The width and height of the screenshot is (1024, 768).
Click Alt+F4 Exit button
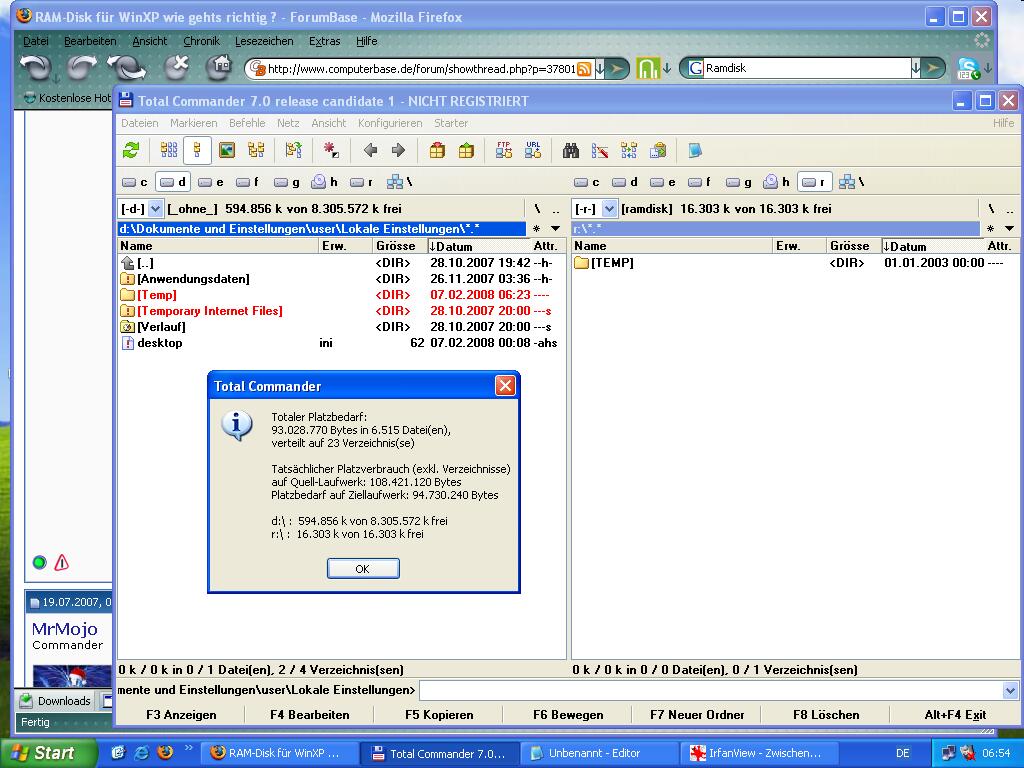pyautogui.click(x=955, y=715)
